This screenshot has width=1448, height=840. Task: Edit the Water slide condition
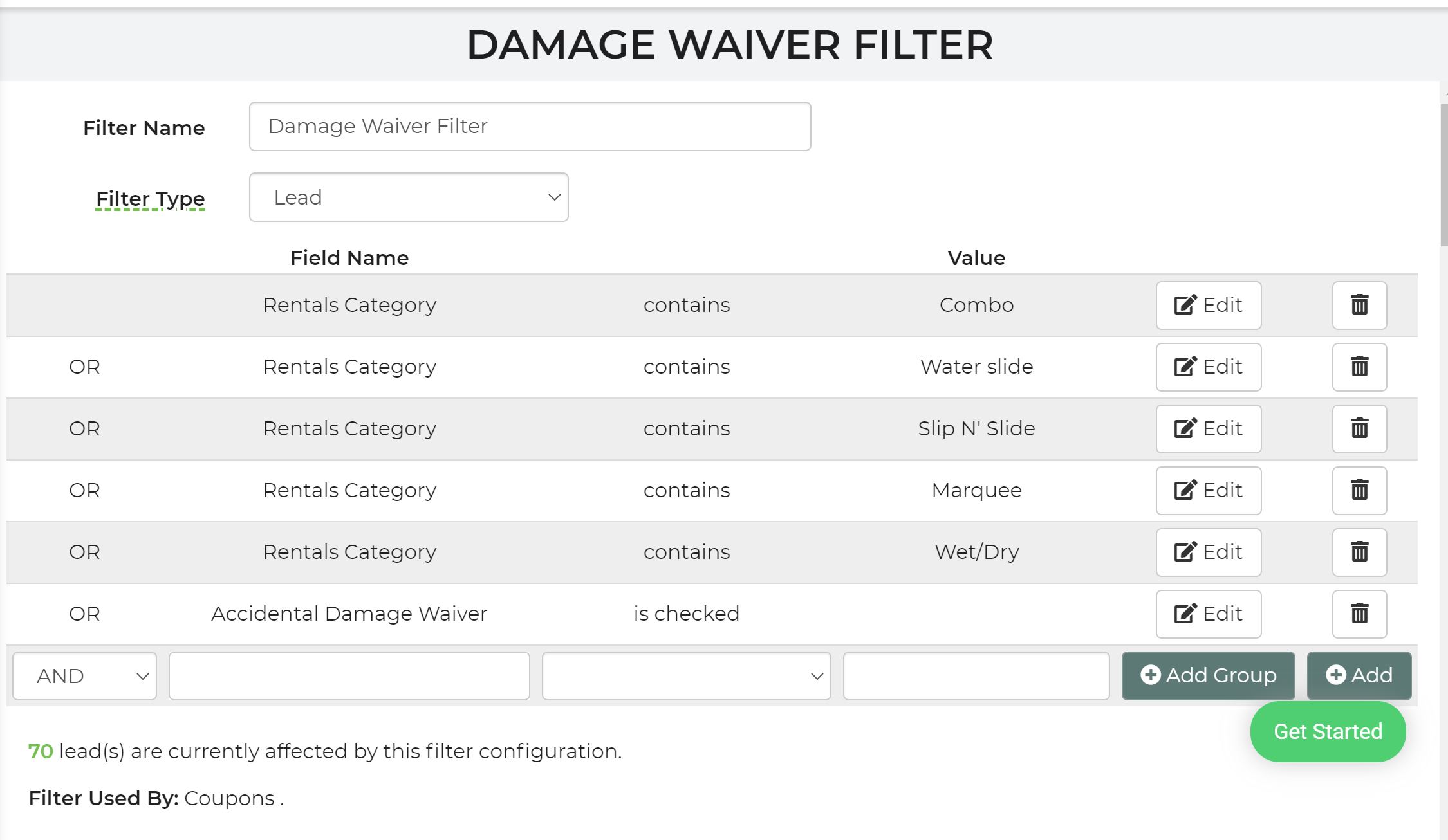(1208, 367)
